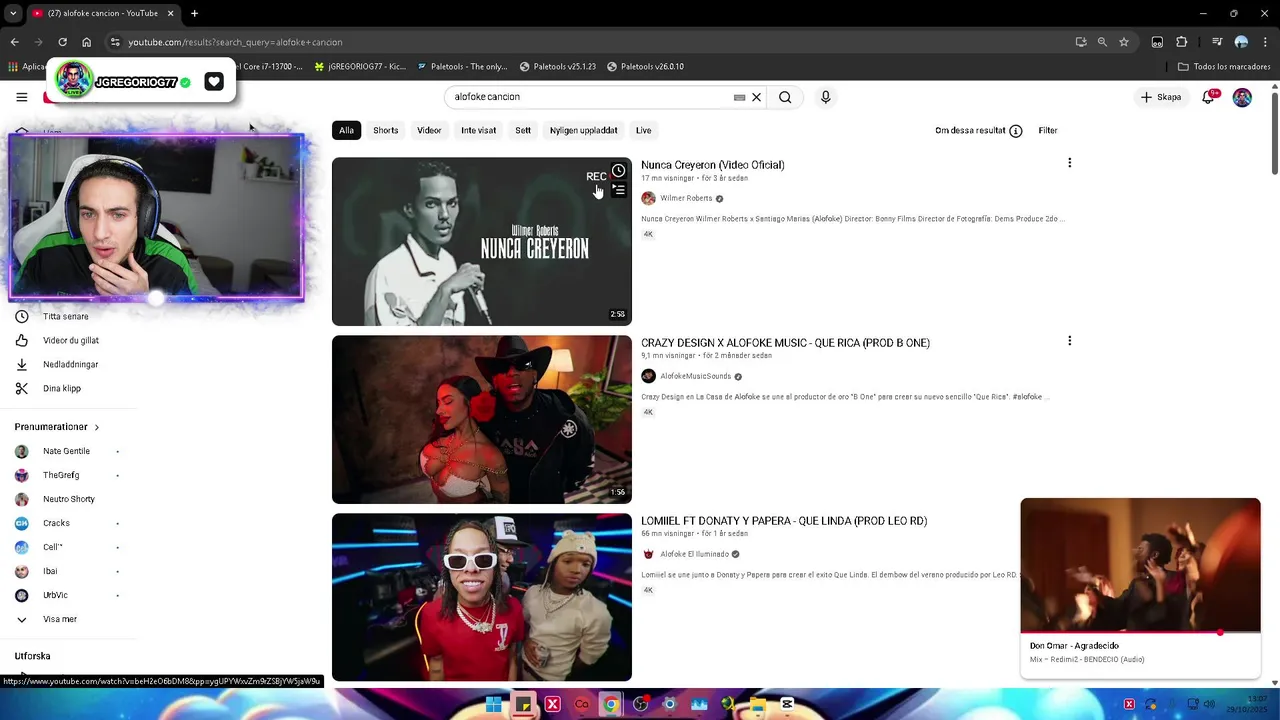Open more options for Que Rica video
This screenshot has height=720, width=1280.
tap(1069, 341)
